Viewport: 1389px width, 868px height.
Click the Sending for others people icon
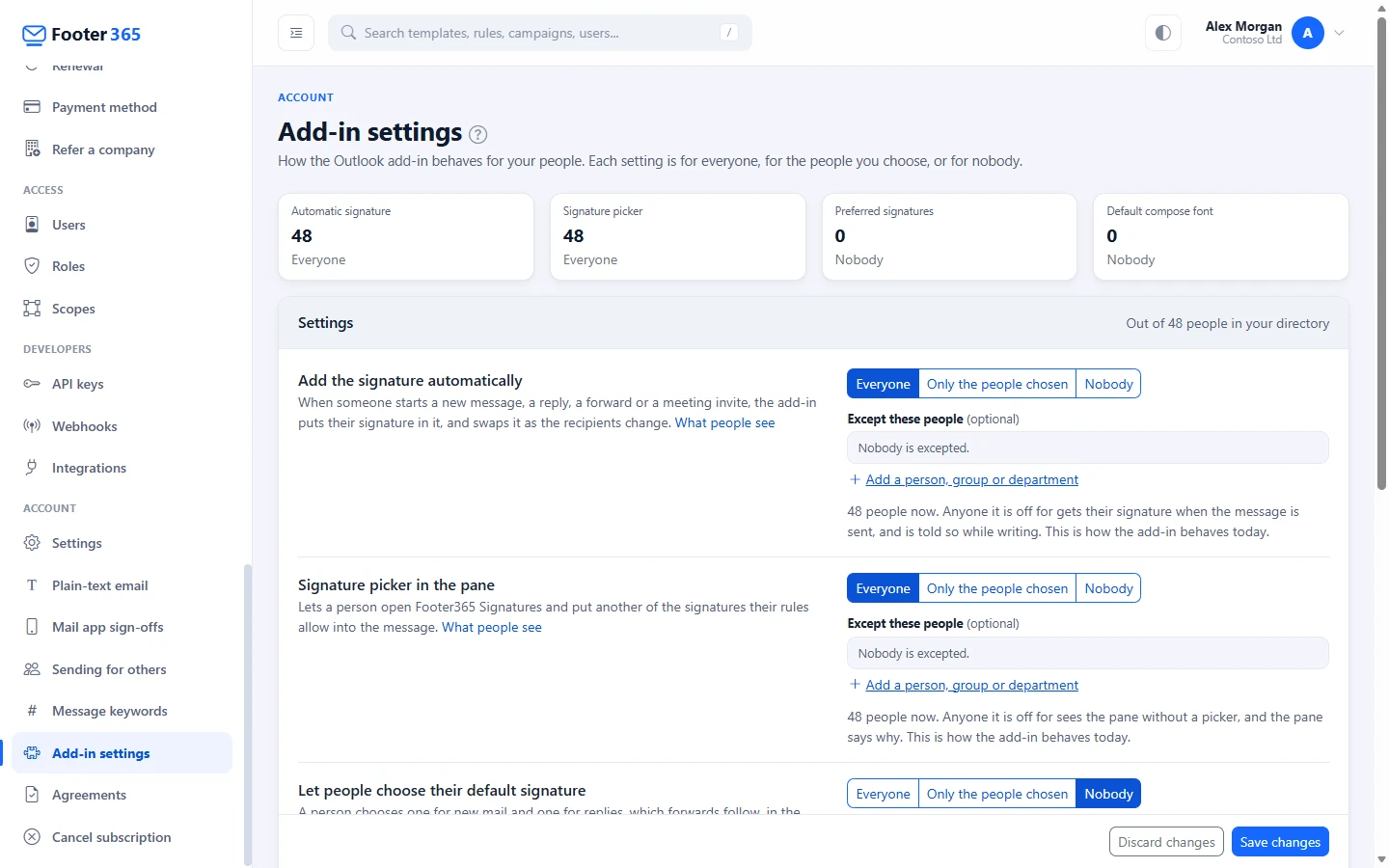coord(32,669)
